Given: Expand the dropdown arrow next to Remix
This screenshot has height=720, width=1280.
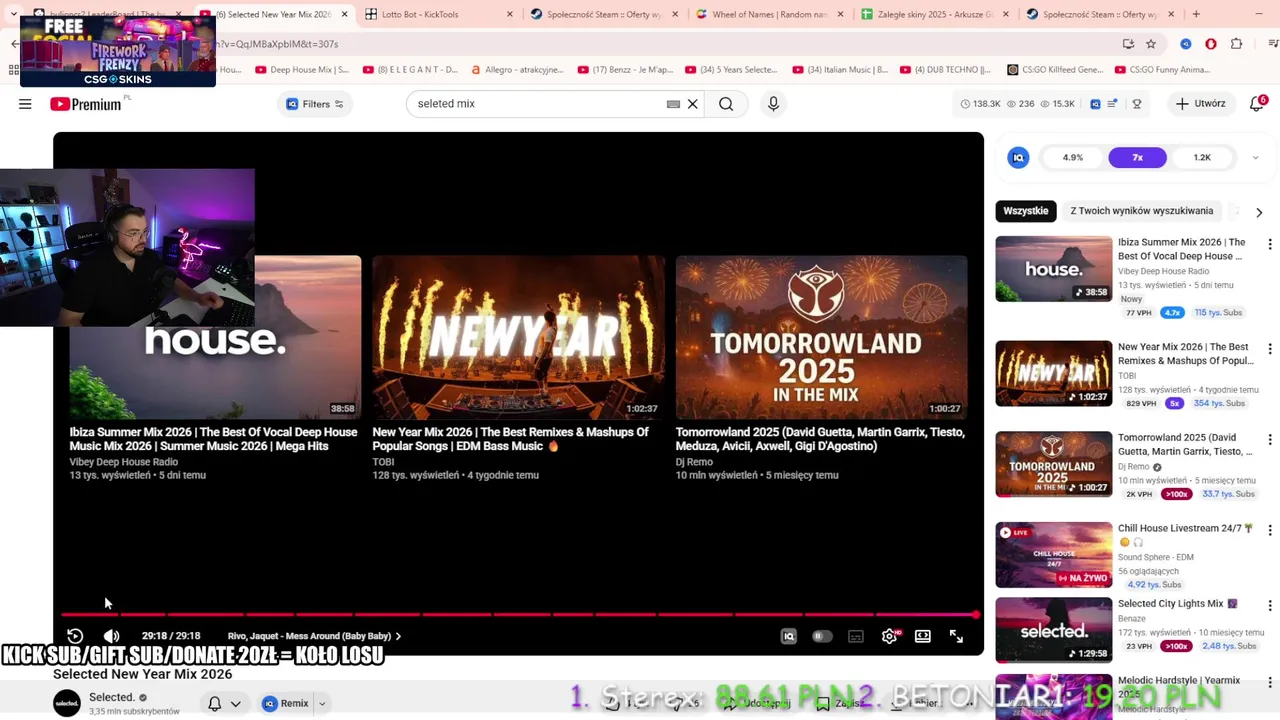Looking at the screenshot, I should [x=322, y=704].
